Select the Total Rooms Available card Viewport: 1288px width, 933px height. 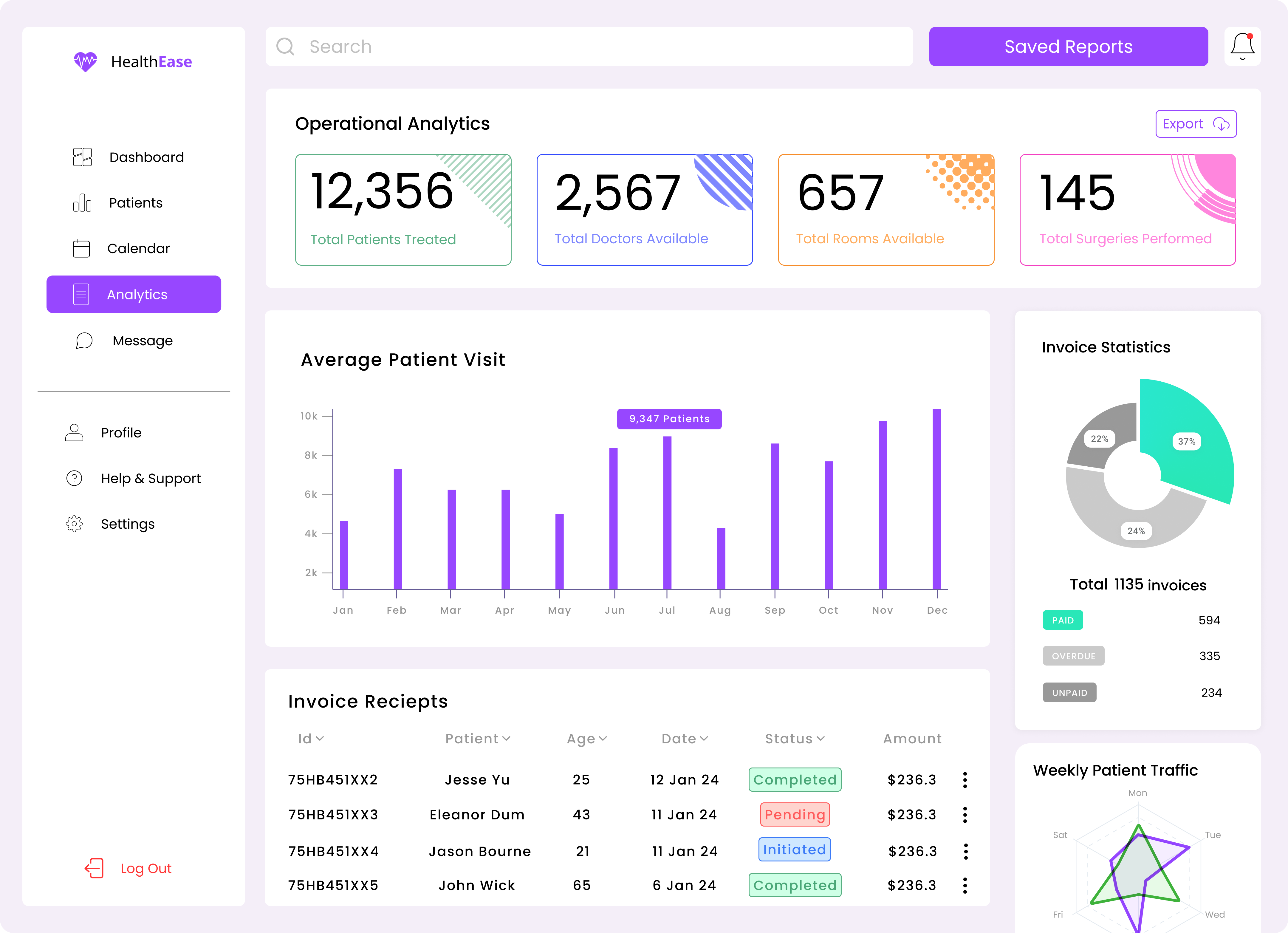coord(886,210)
